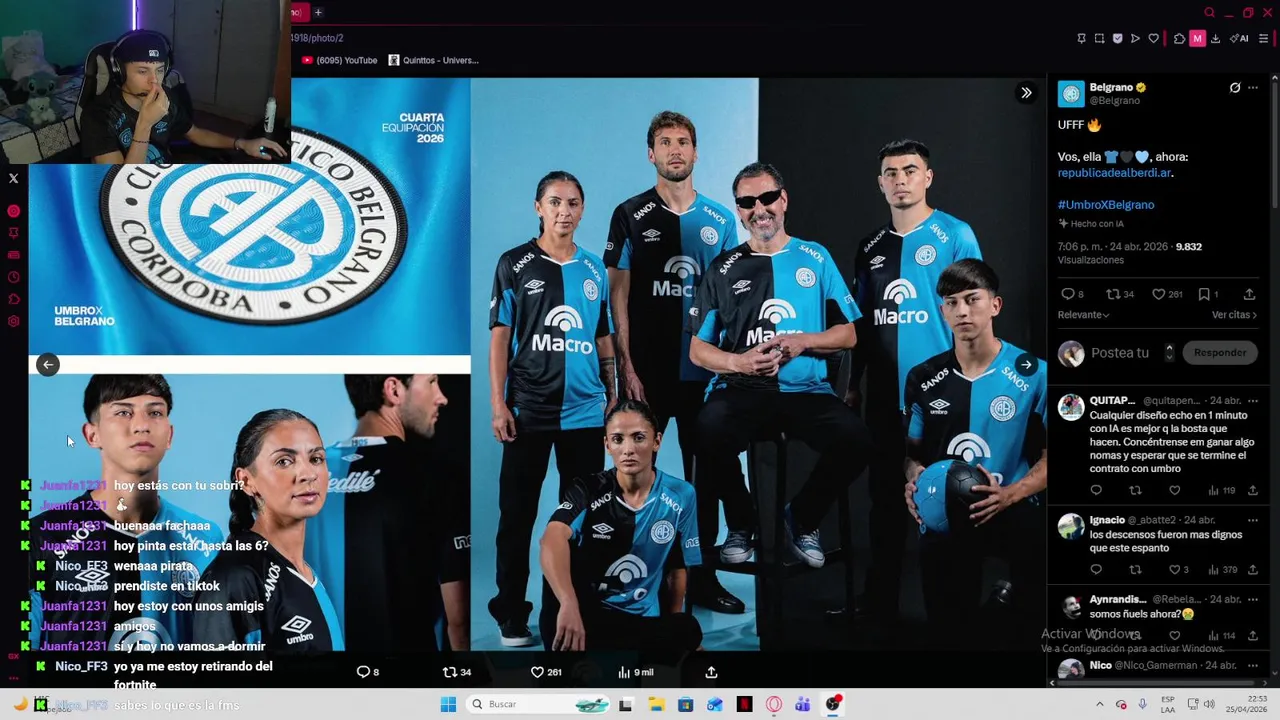Reply to QUITAP comment
The height and width of the screenshot is (720, 1280).
pos(1096,490)
